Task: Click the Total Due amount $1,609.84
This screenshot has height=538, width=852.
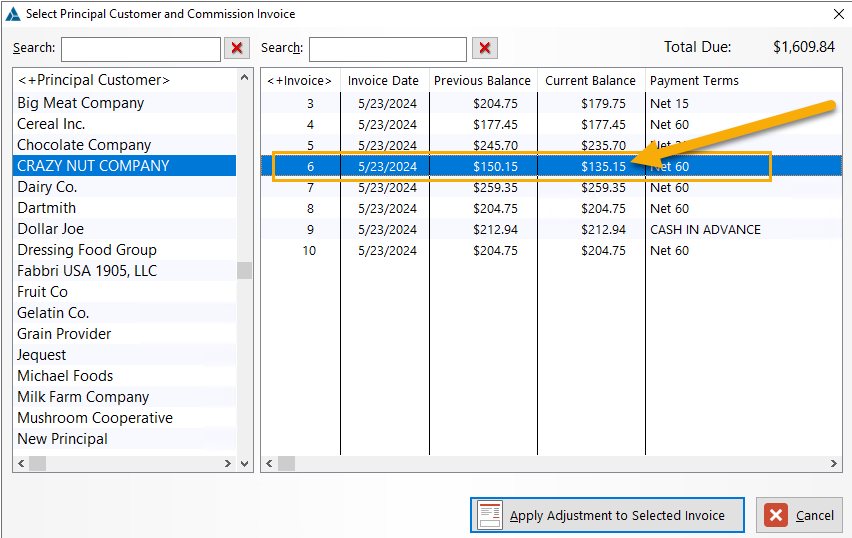Action: [x=804, y=47]
